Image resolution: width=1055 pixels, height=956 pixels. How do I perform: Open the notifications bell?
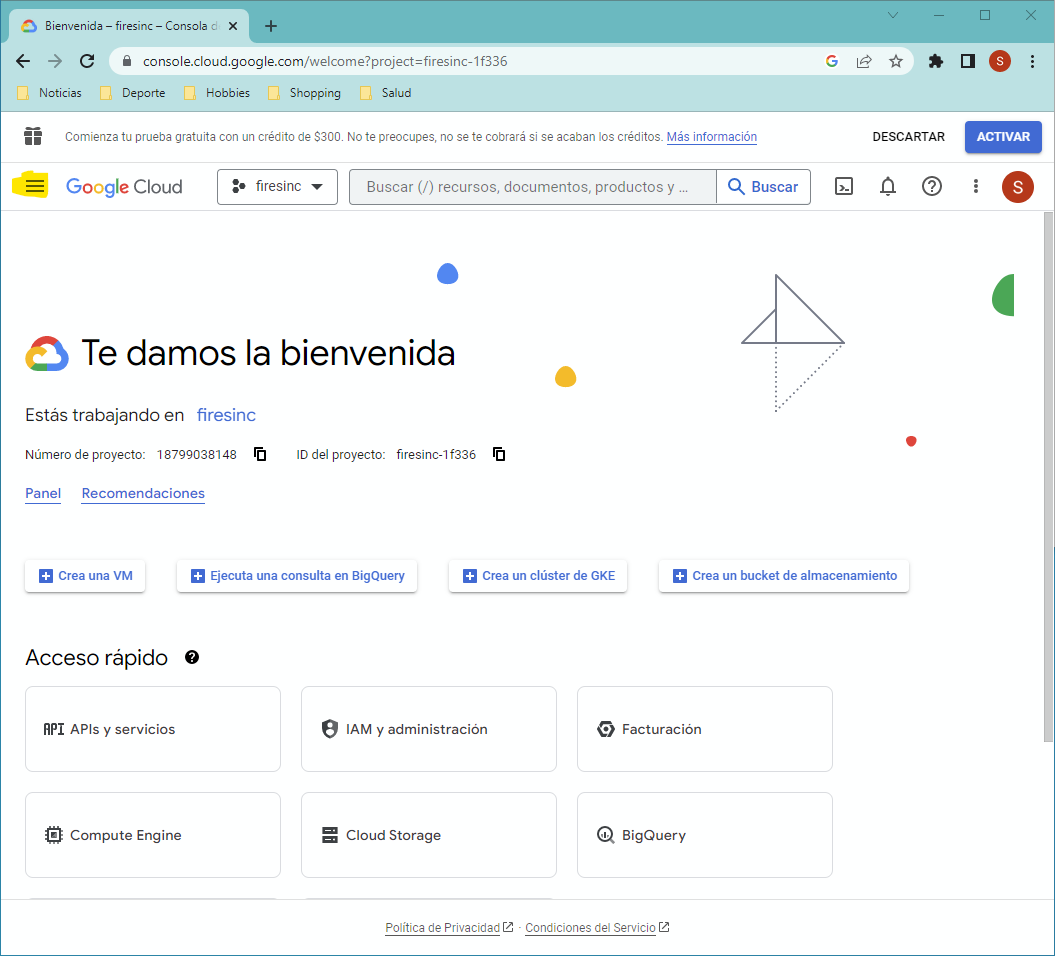[x=887, y=186]
